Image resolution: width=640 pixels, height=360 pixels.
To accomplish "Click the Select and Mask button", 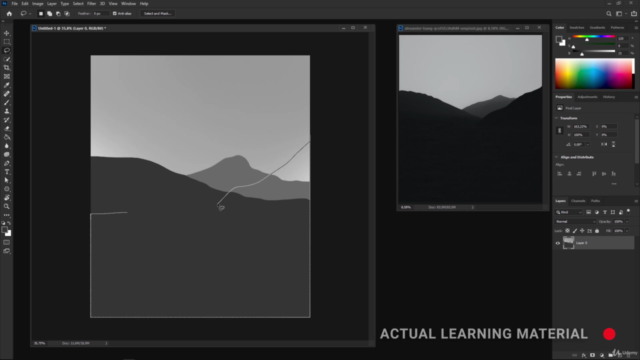I will coord(158,13).
